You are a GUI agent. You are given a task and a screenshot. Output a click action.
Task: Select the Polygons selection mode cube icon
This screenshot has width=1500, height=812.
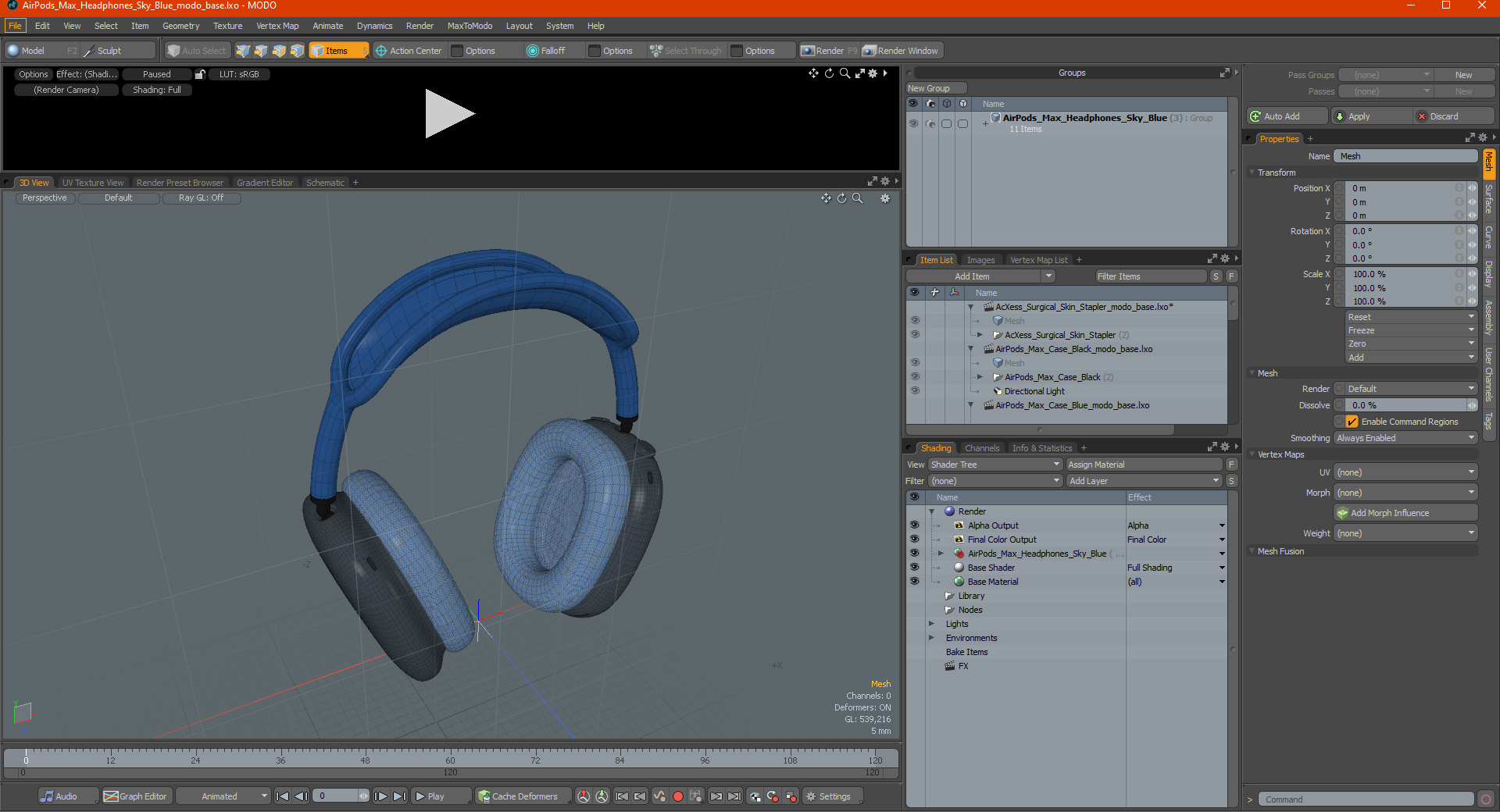click(279, 51)
